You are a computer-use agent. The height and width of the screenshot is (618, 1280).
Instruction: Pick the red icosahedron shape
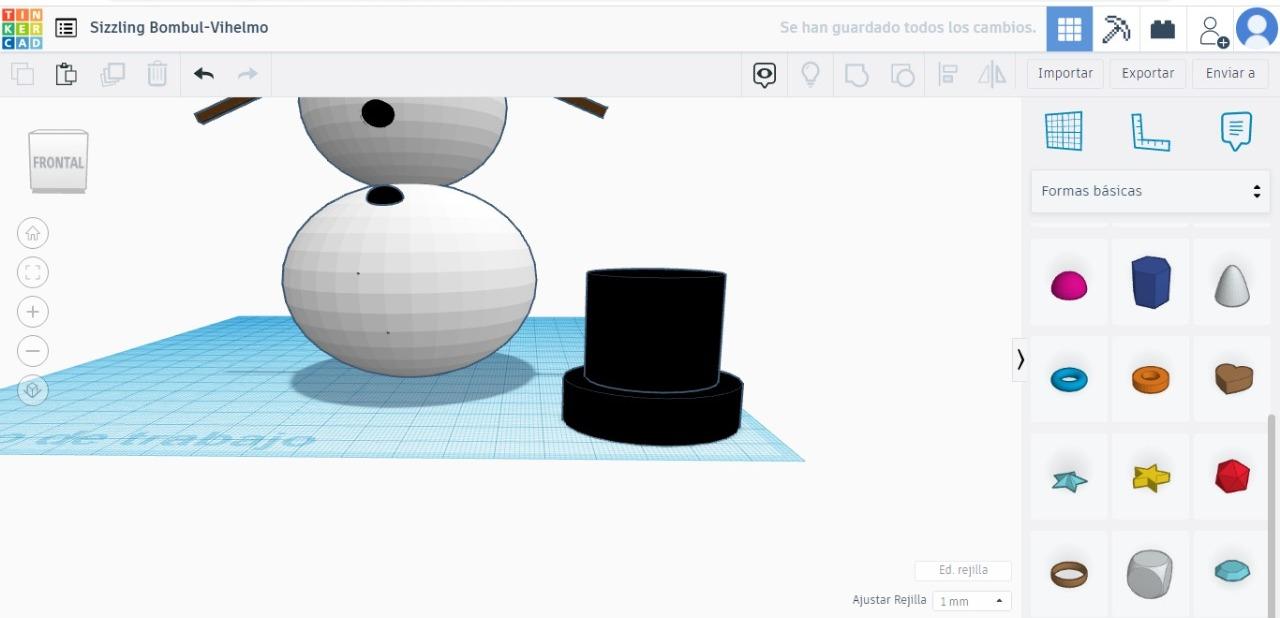(1232, 476)
